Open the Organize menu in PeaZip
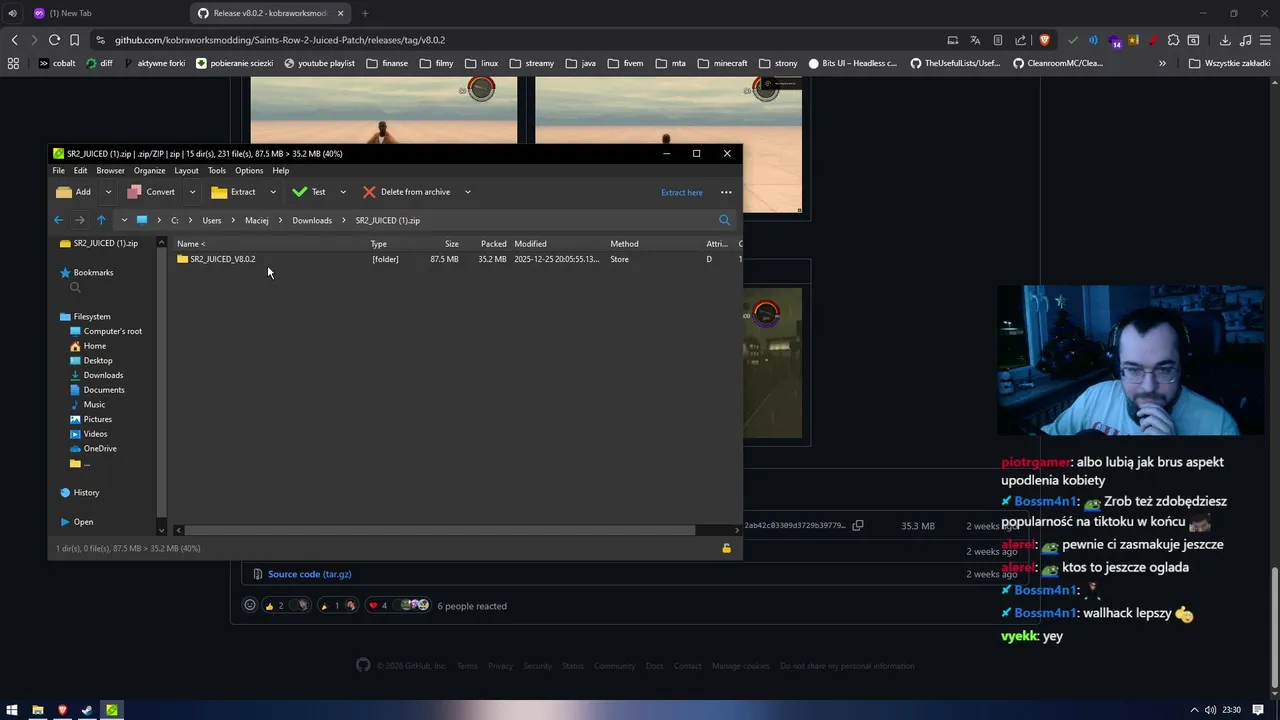 click(x=150, y=171)
